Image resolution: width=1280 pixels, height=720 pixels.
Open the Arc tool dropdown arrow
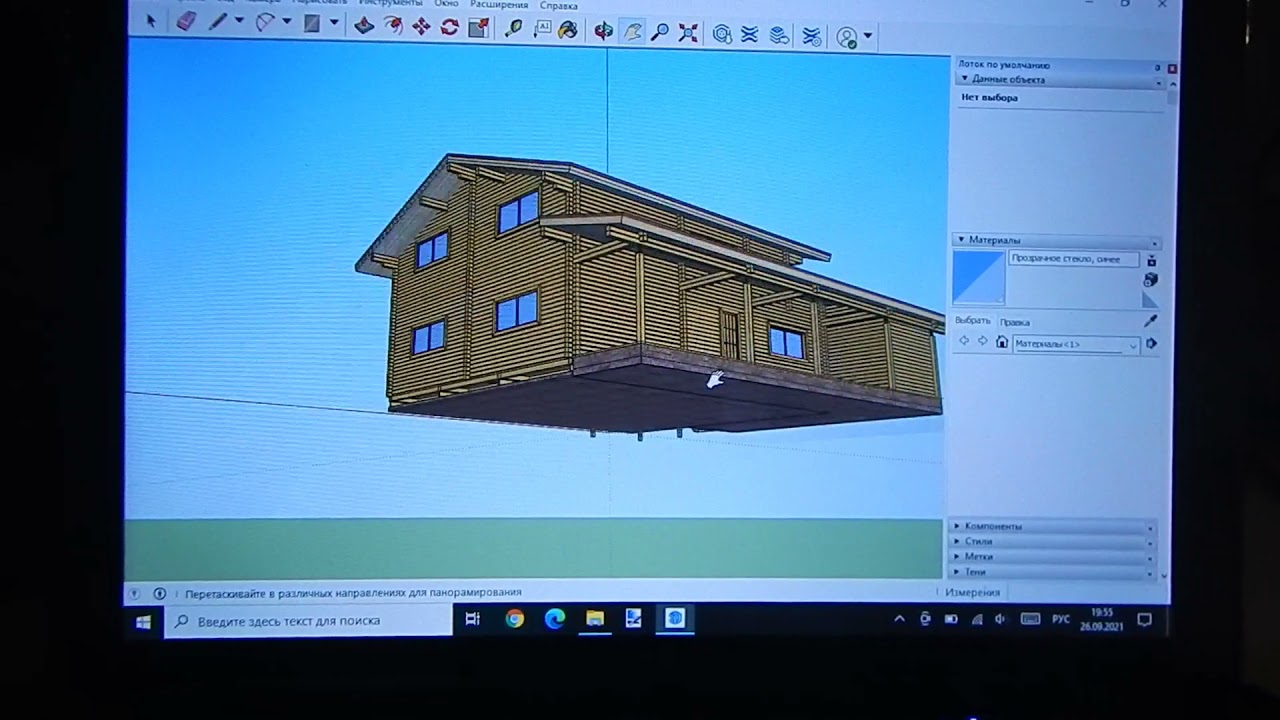[287, 22]
